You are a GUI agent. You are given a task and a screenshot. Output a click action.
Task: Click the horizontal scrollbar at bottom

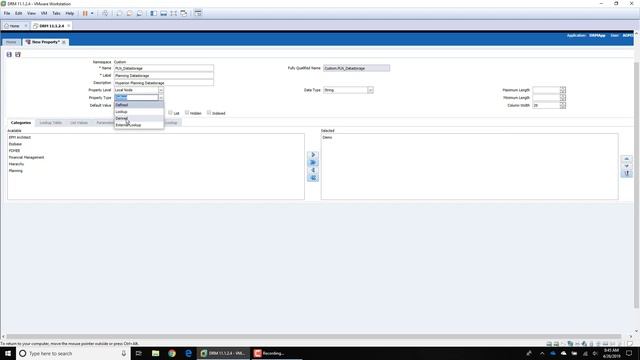coord(313,337)
